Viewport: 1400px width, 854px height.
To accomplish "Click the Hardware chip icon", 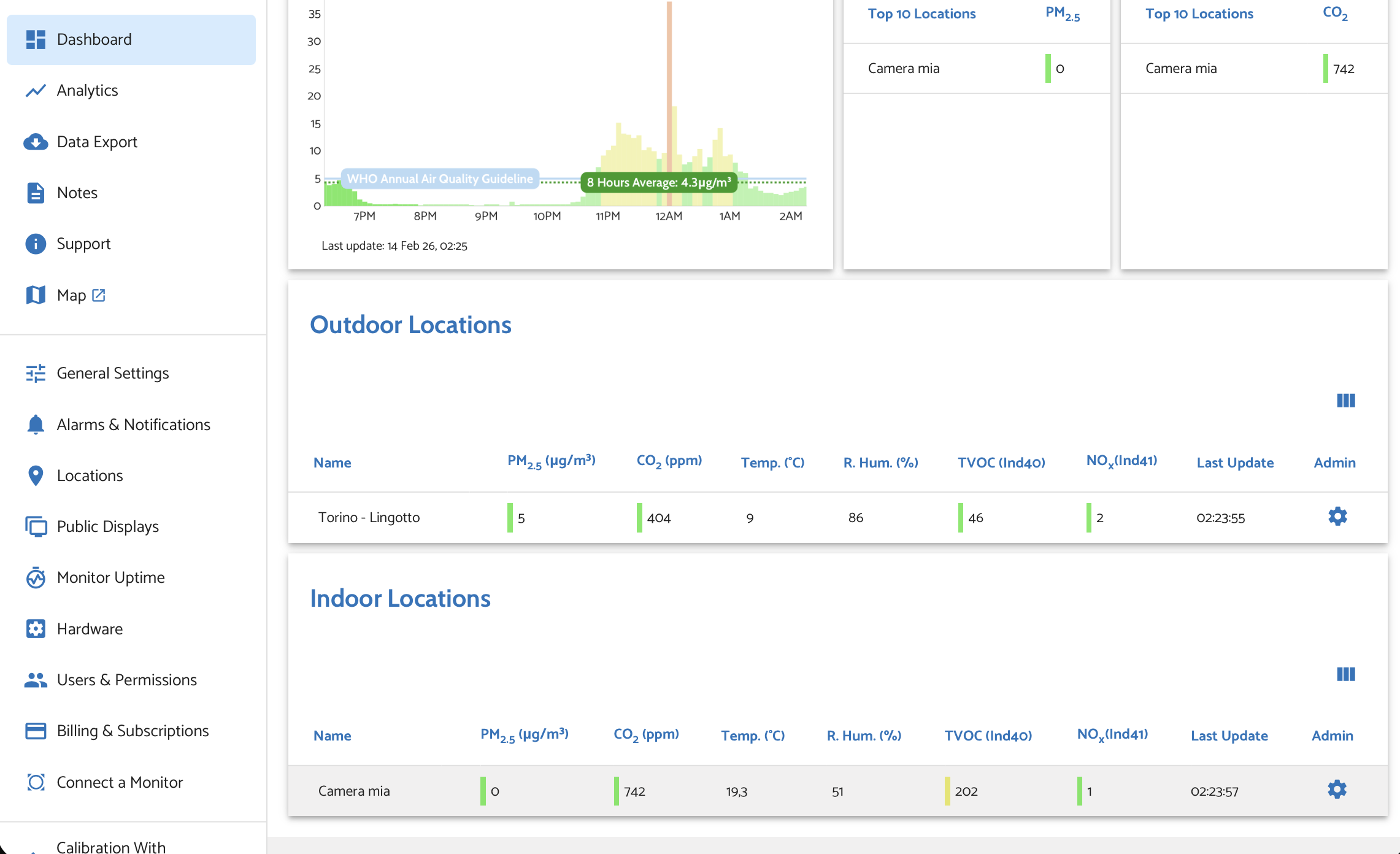I will [x=36, y=629].
